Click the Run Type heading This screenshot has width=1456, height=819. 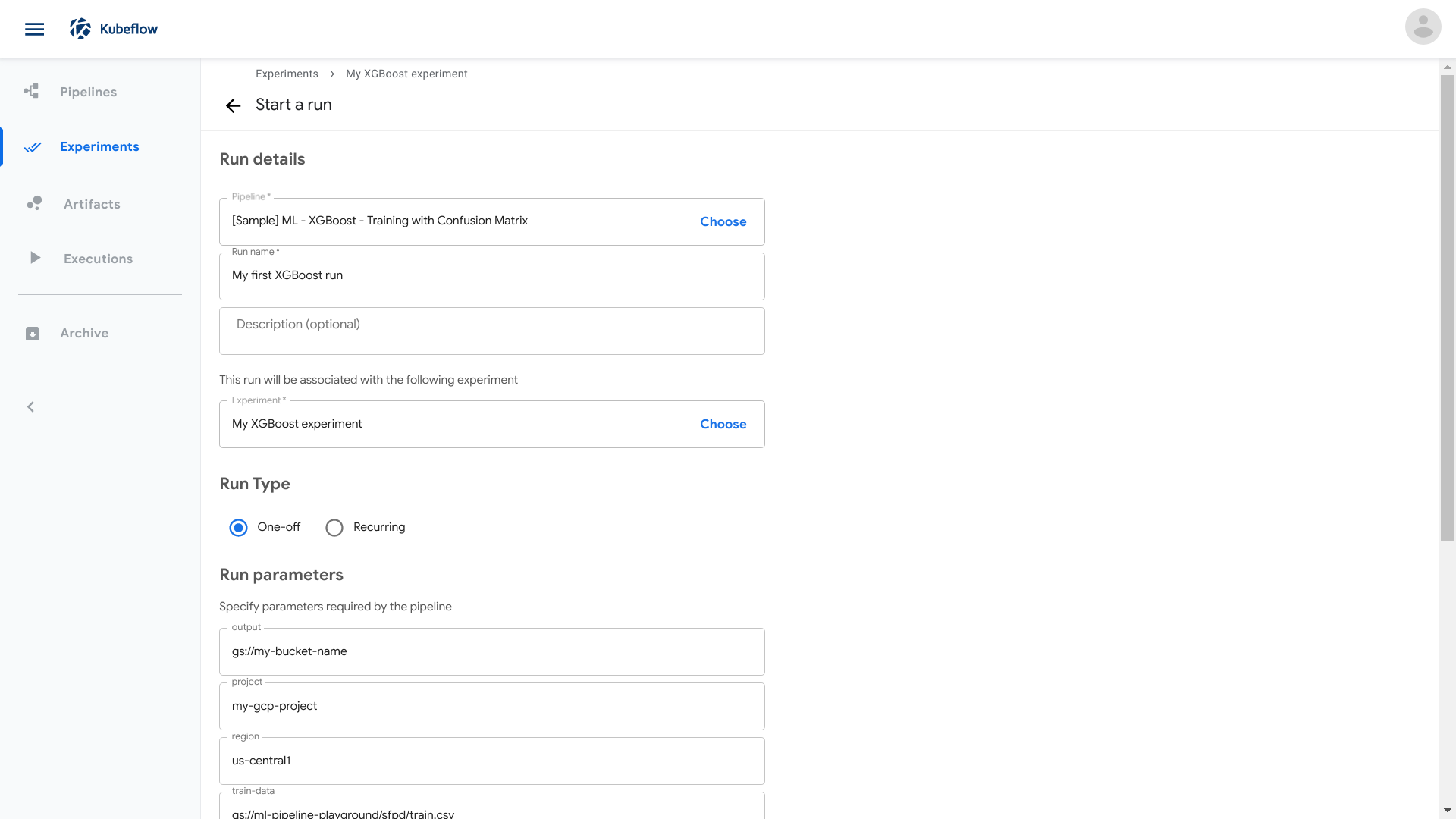coord(255,484)
